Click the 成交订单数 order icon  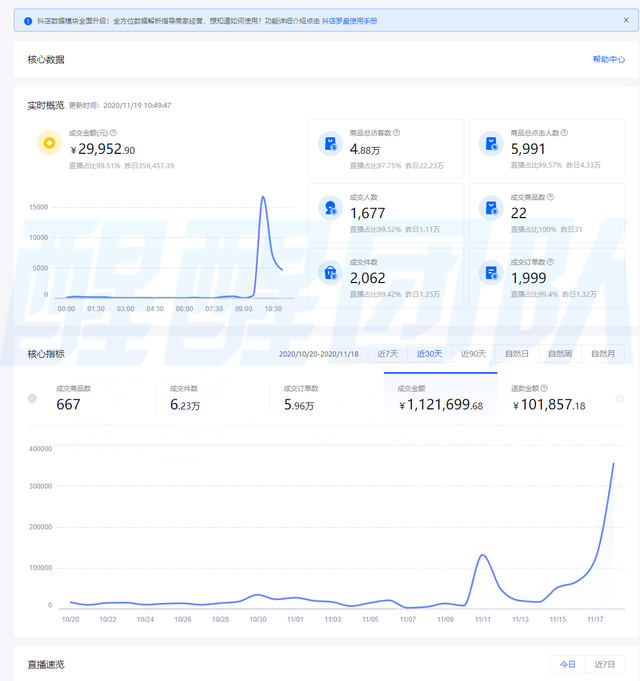pos(491,272)
